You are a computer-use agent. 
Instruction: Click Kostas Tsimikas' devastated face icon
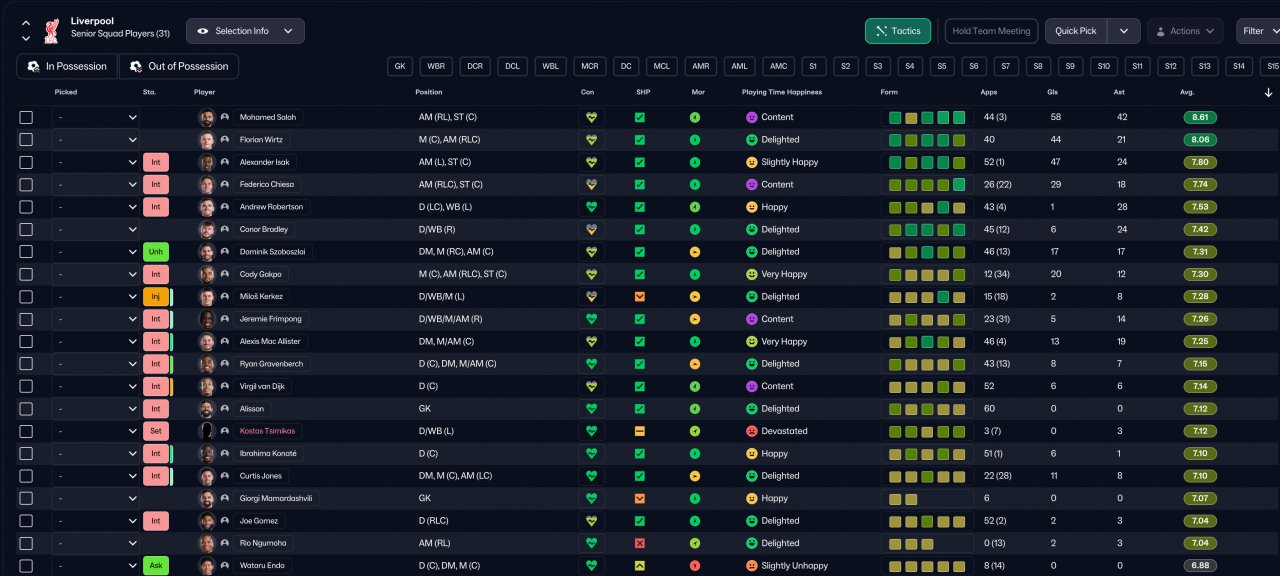click(x=752, y=431)
